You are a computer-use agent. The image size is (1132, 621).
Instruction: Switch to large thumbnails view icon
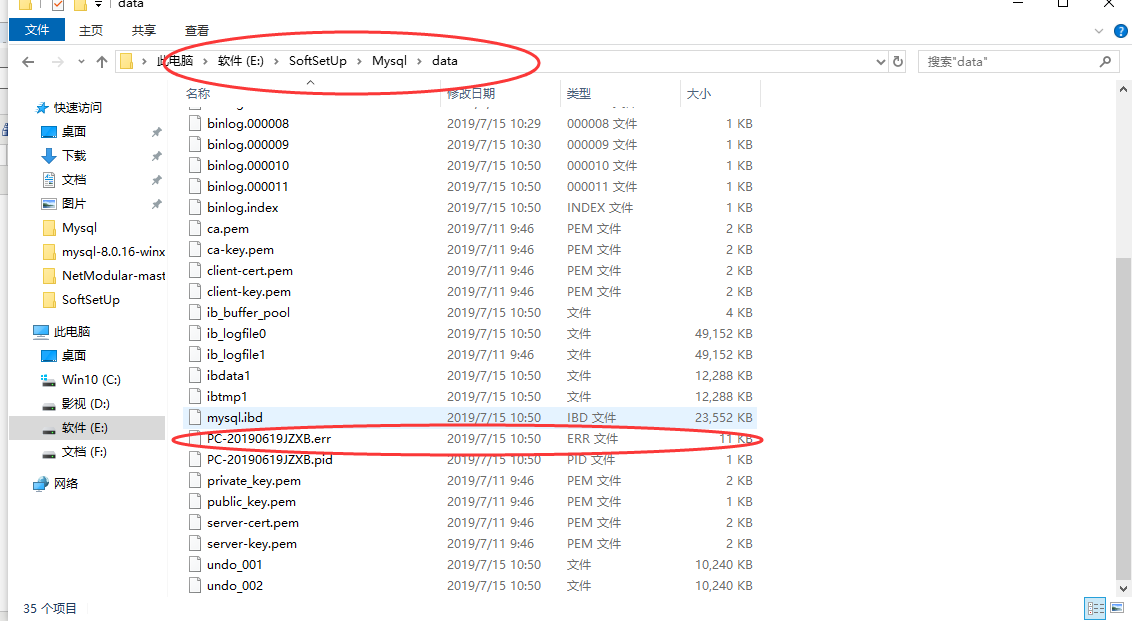(x=1117, y=608)
